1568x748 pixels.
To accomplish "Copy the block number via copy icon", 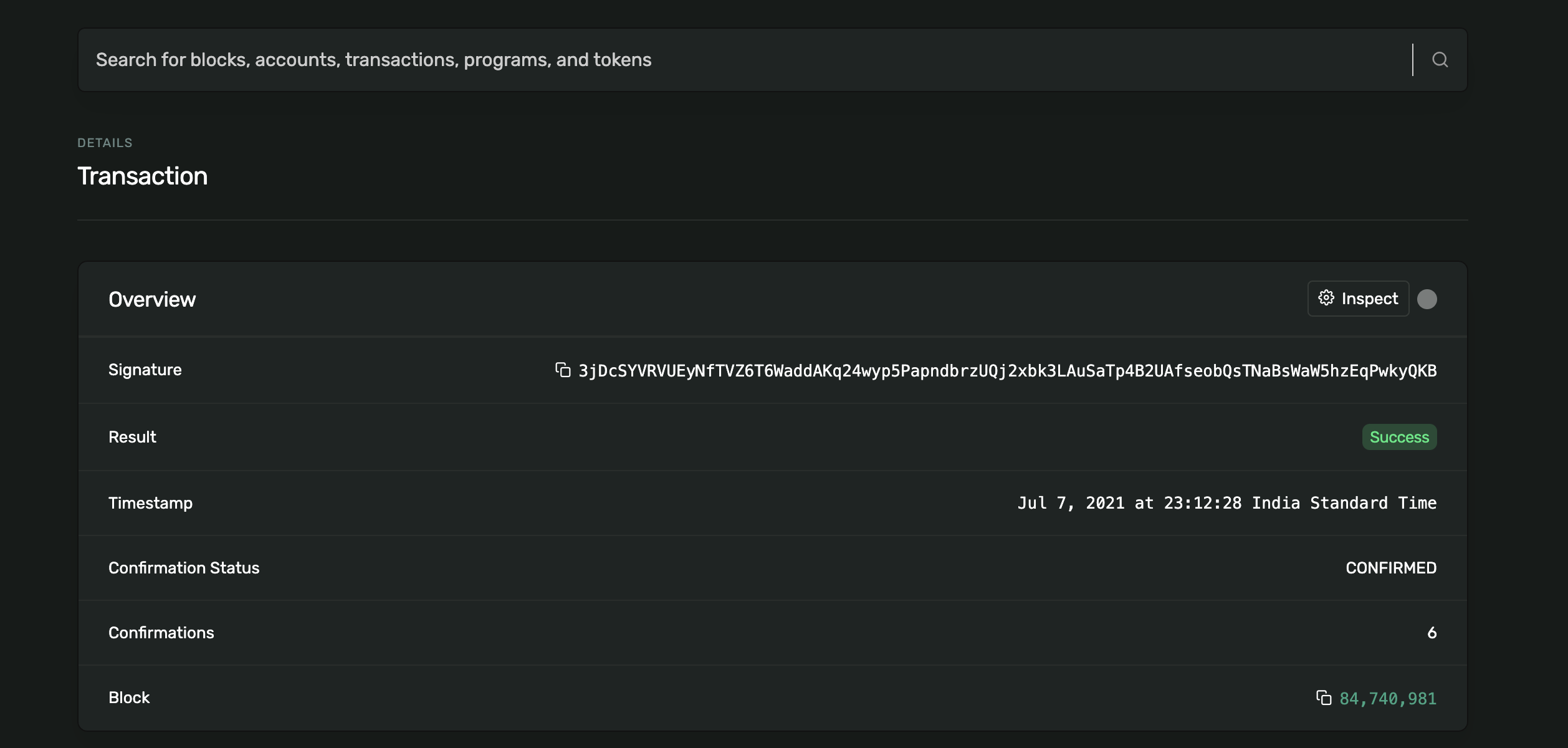I will (x=1324, y=698).
